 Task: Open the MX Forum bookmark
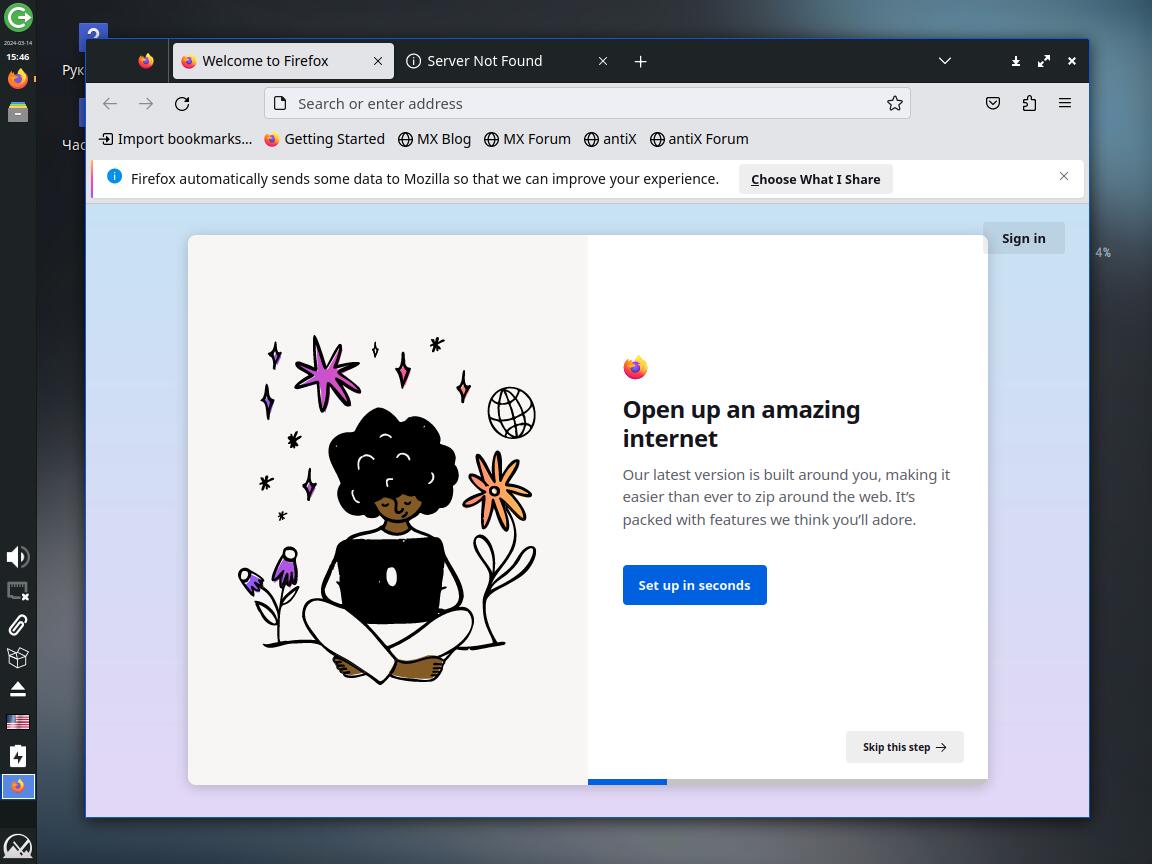point(528,139)
